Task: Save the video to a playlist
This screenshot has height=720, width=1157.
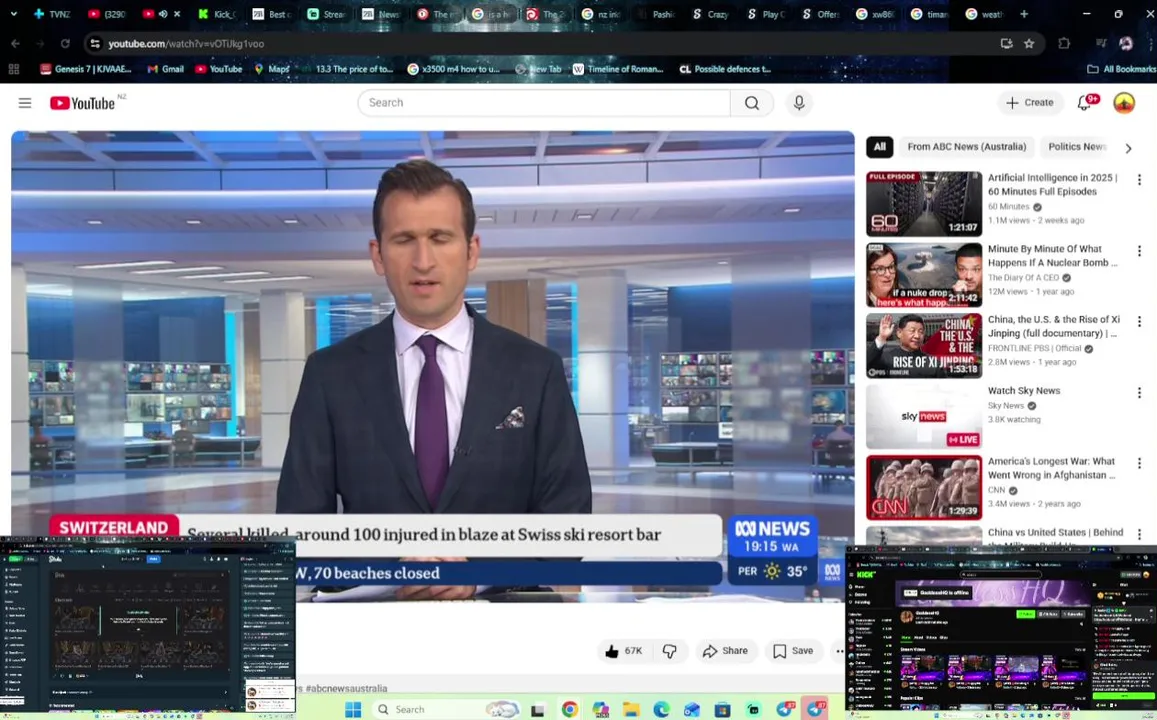Action: (794, 651)
